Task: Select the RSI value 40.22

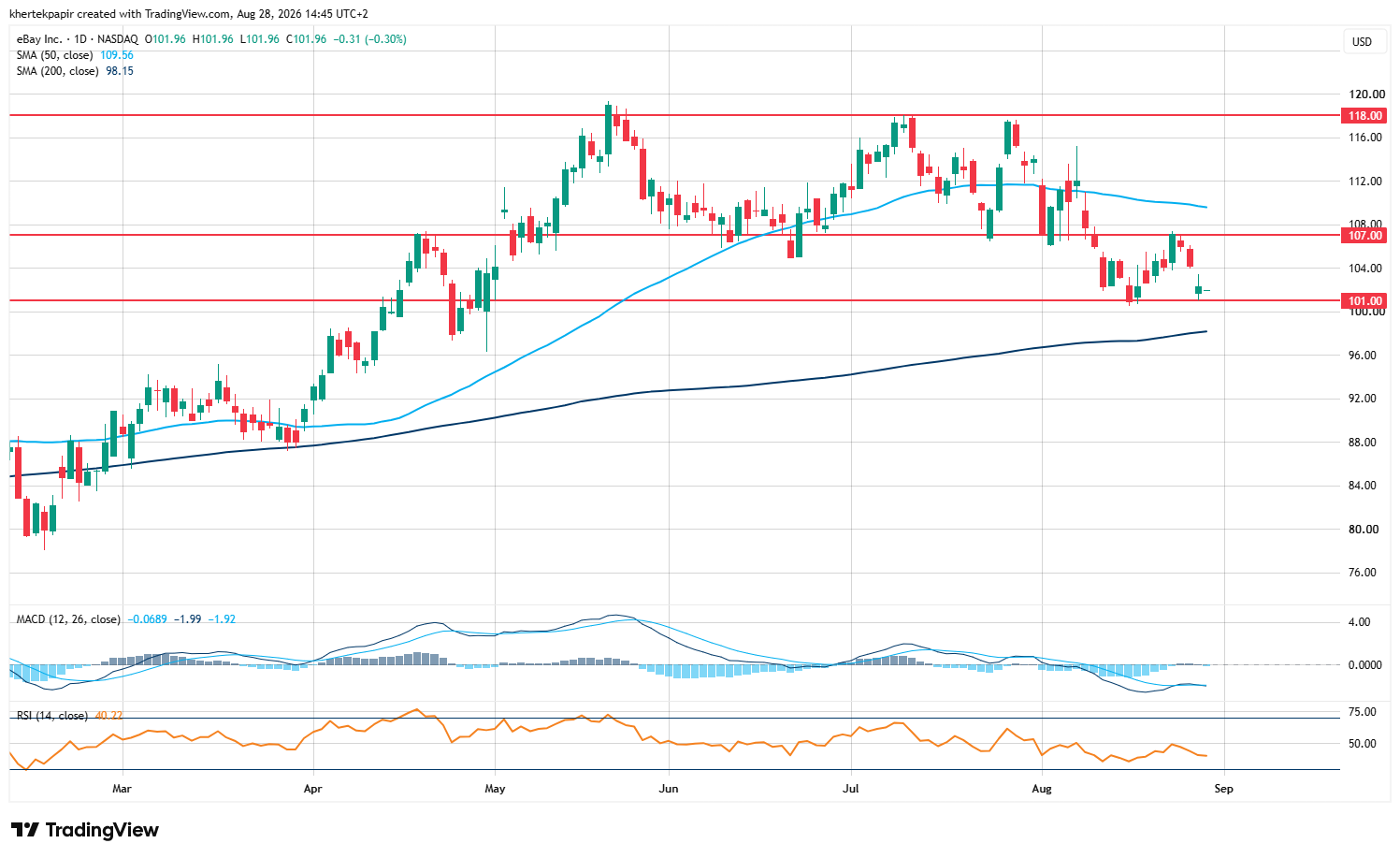Action: tap(108, 716)
